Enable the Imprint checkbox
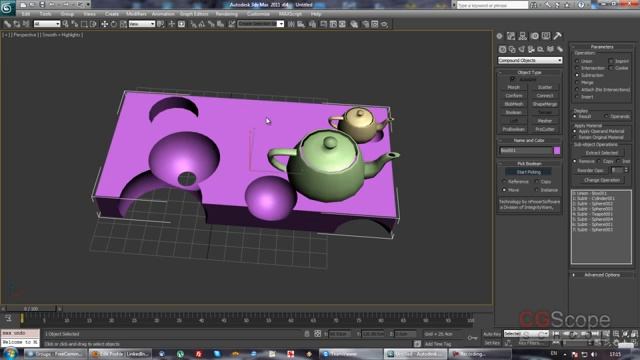This screenshot has width=640, height=360. coord(611,61)
